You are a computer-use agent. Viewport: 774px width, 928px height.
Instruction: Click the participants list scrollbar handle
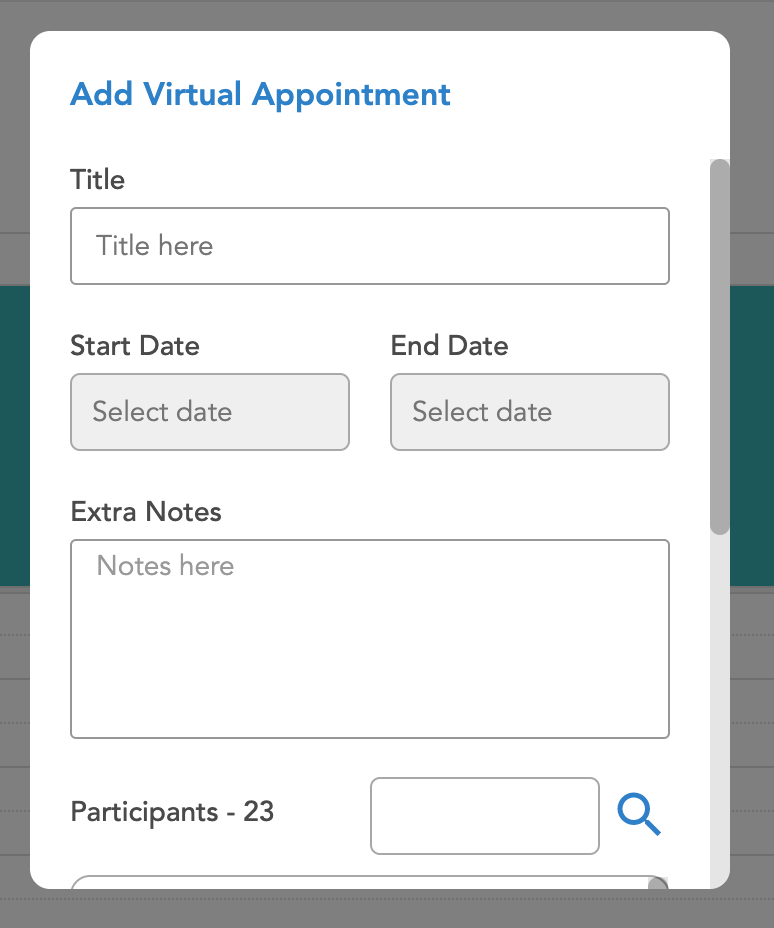tap(657, 883)
